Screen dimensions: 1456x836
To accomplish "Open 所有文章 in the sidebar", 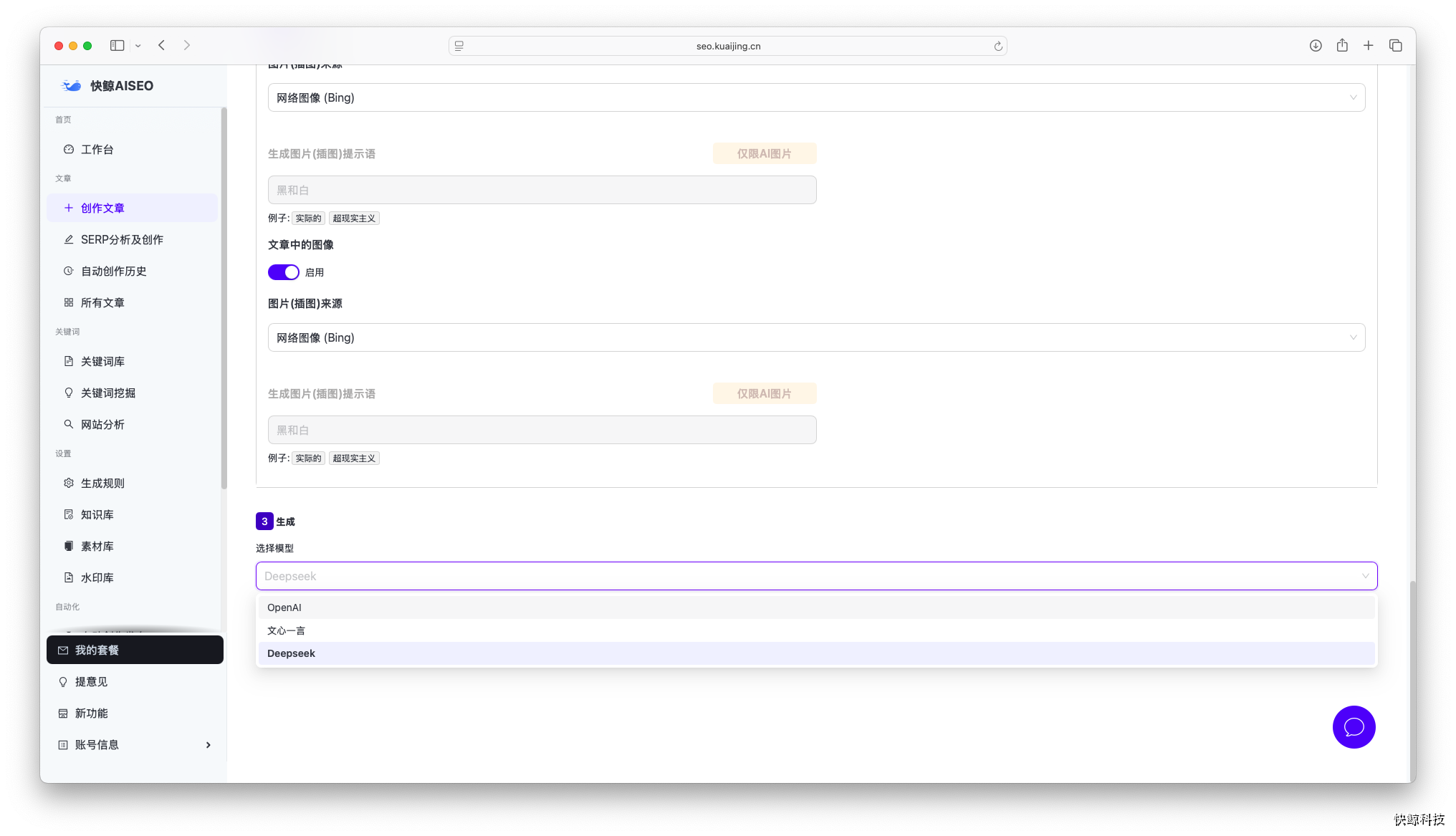I will (132, 302).
